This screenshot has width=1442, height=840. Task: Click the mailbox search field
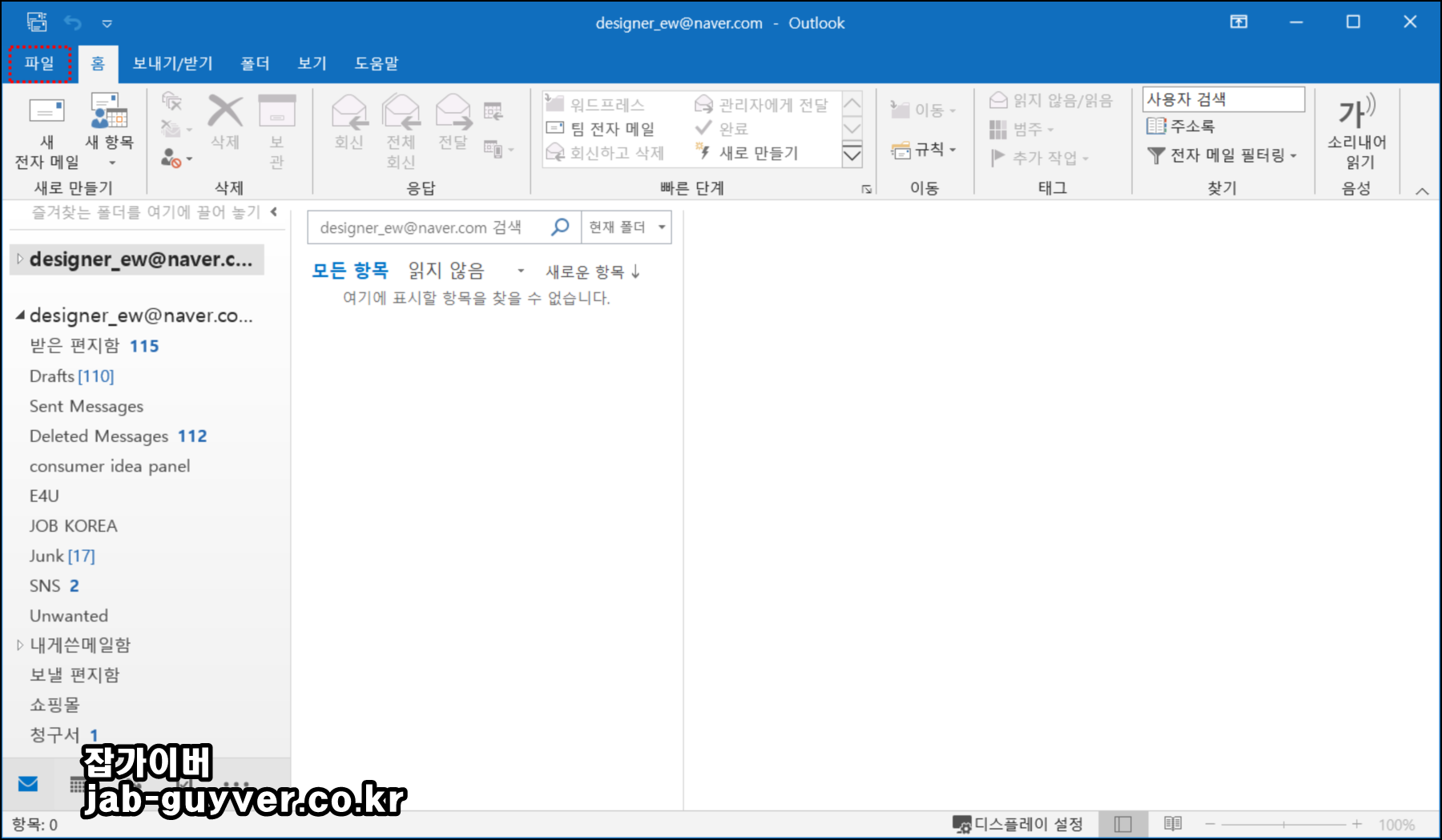[445, 227]
